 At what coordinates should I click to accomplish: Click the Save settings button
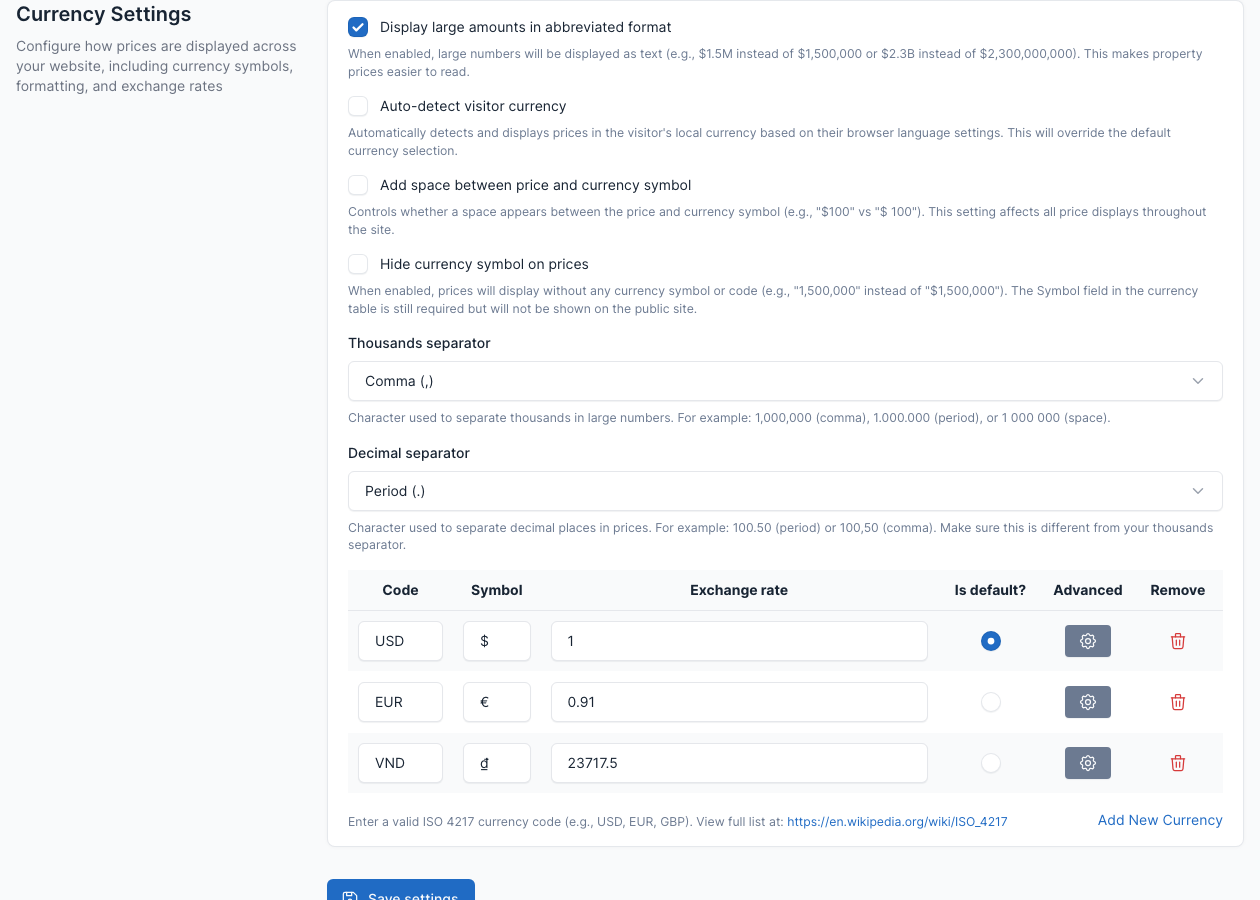tap(401, 890)
